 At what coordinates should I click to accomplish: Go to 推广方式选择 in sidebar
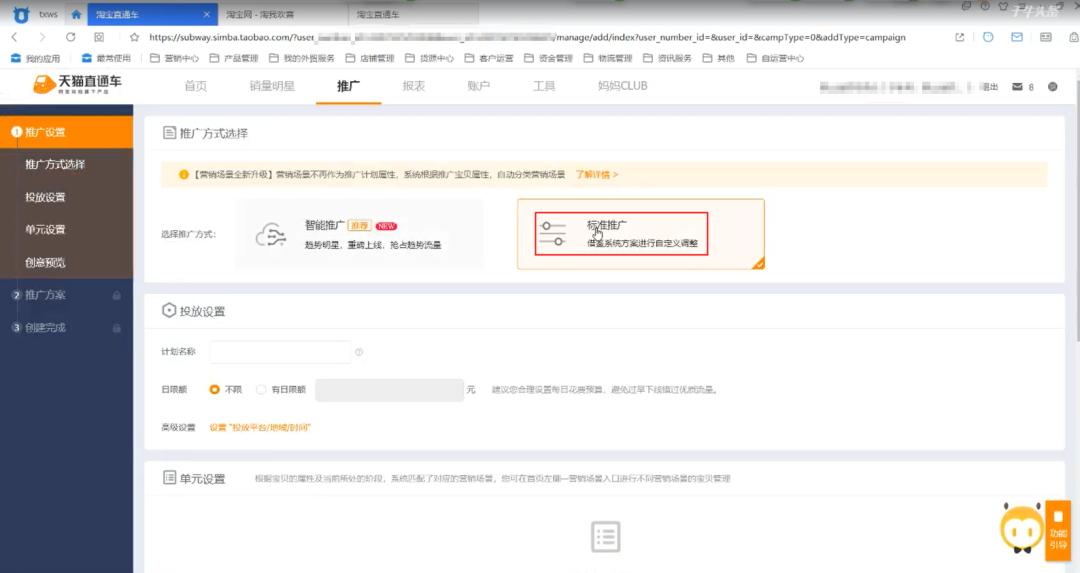(55, 165)
